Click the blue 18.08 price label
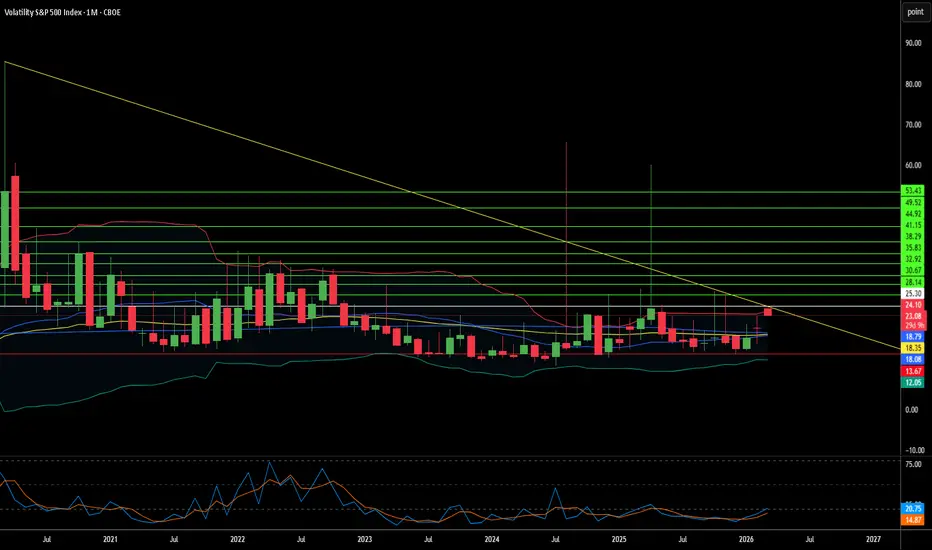The width and height of the screenshot is (932, 550). click(x=913, y=359)
